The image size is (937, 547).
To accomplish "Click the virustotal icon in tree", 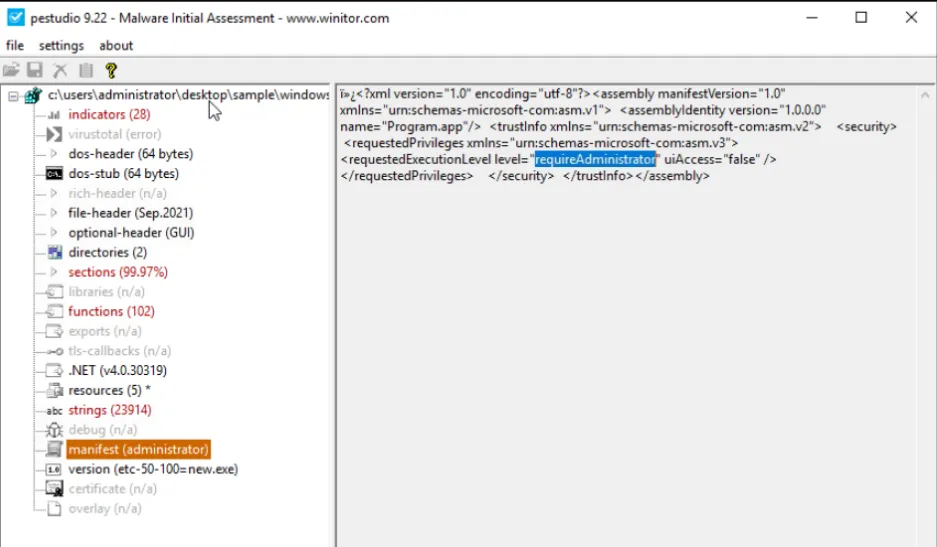I will [x=54, y=134].
